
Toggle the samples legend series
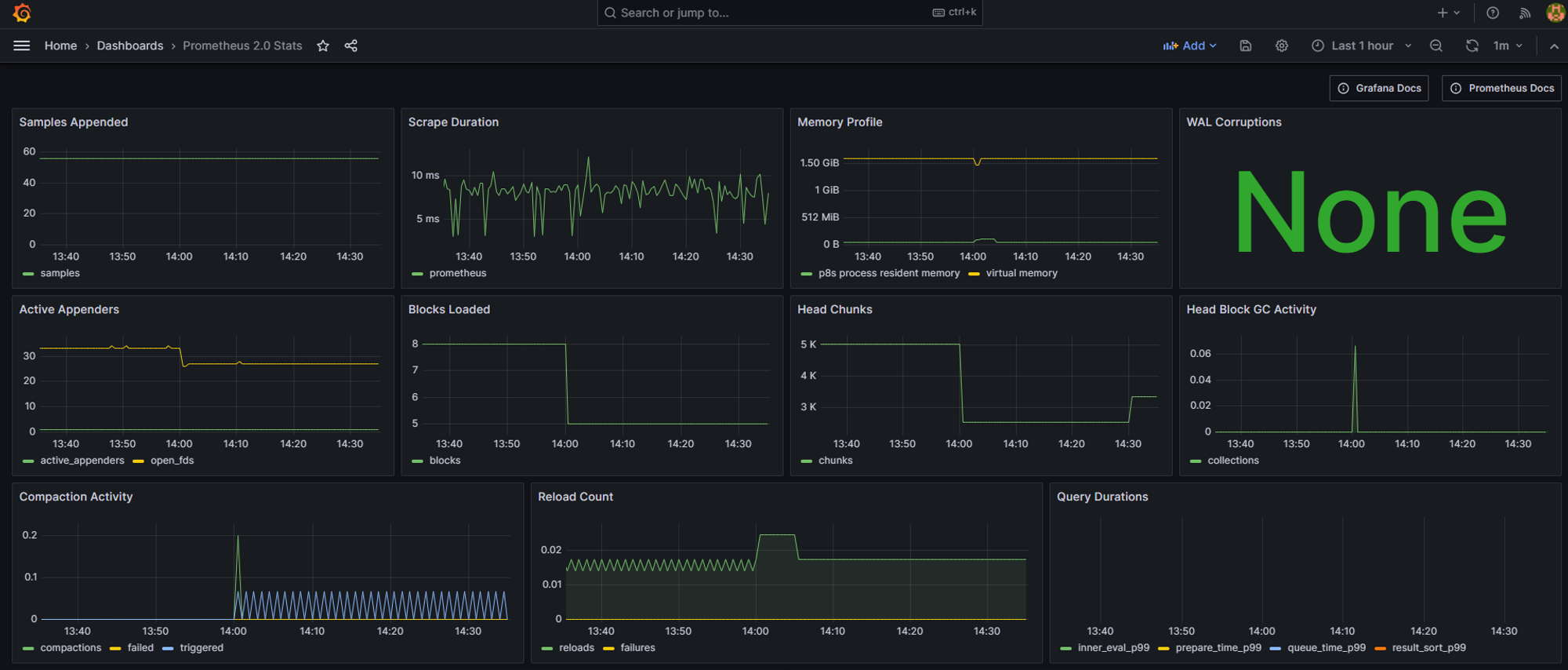pyautogui.click(x=60, y=273)
